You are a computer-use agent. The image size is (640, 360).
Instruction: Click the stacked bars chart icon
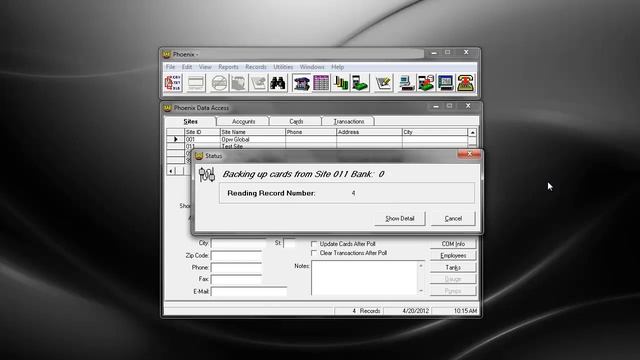[340, 83]
